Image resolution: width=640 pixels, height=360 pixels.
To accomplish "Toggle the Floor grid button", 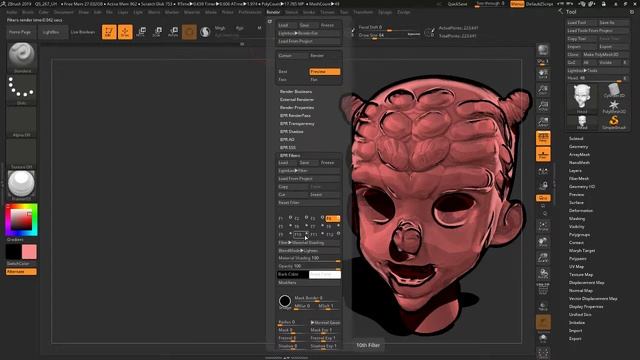I will [543, 154].
